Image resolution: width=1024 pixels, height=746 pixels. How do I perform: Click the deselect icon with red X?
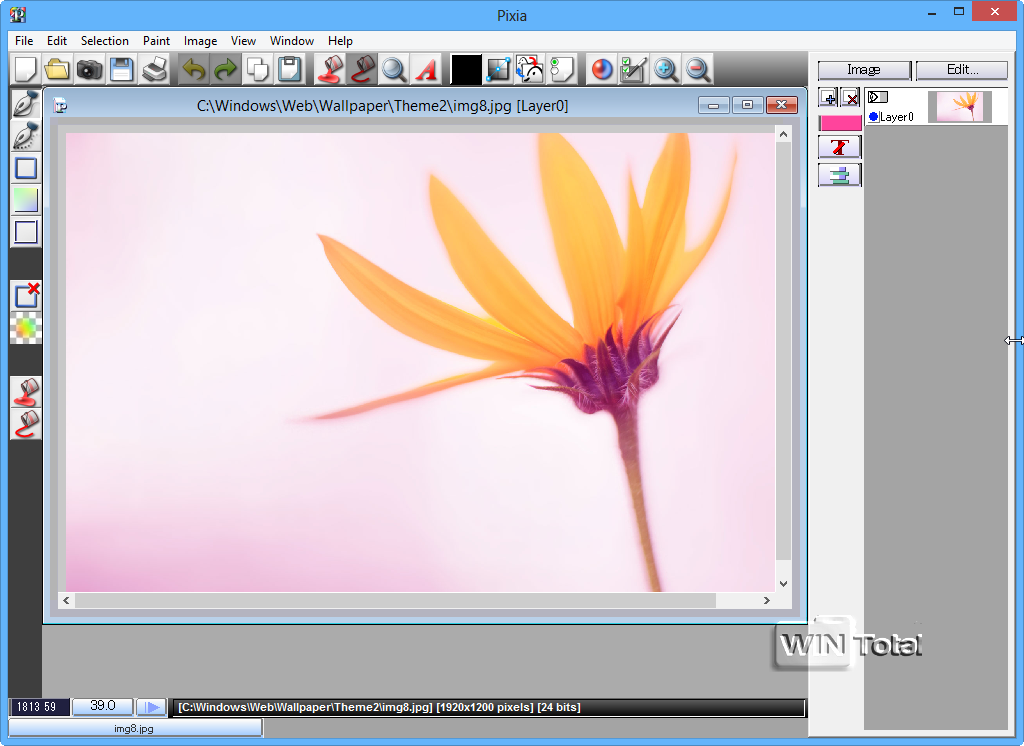tap(26, 295)
